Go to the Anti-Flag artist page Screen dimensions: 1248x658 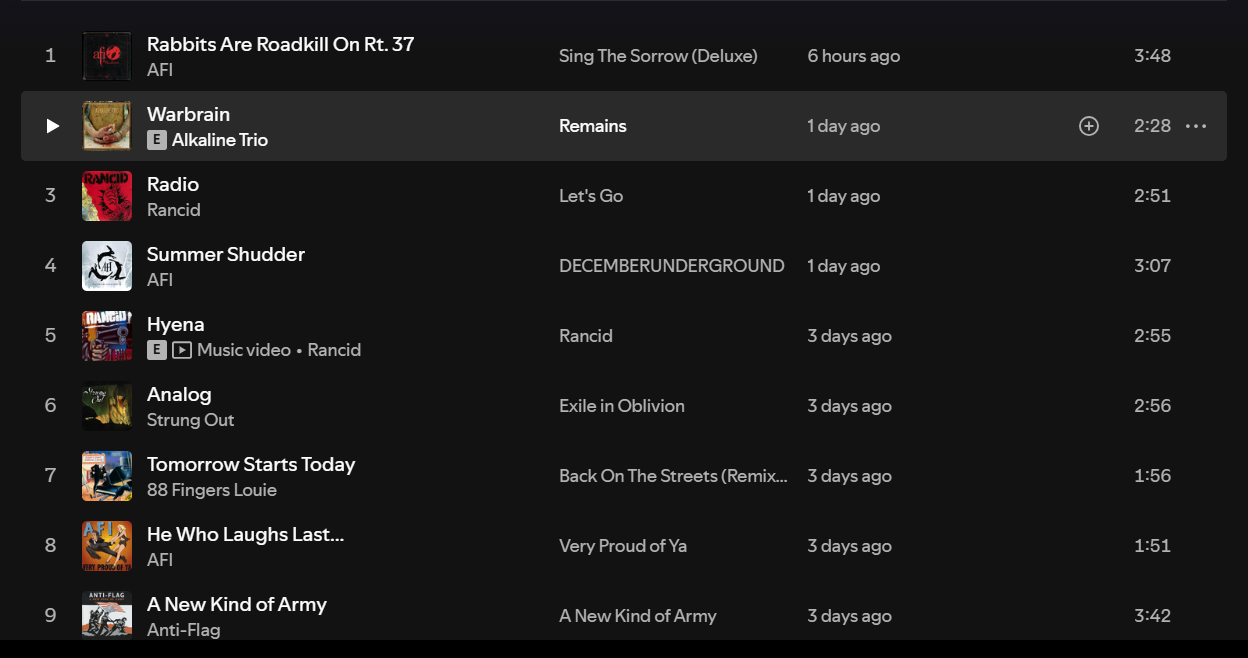click(184, 630)
